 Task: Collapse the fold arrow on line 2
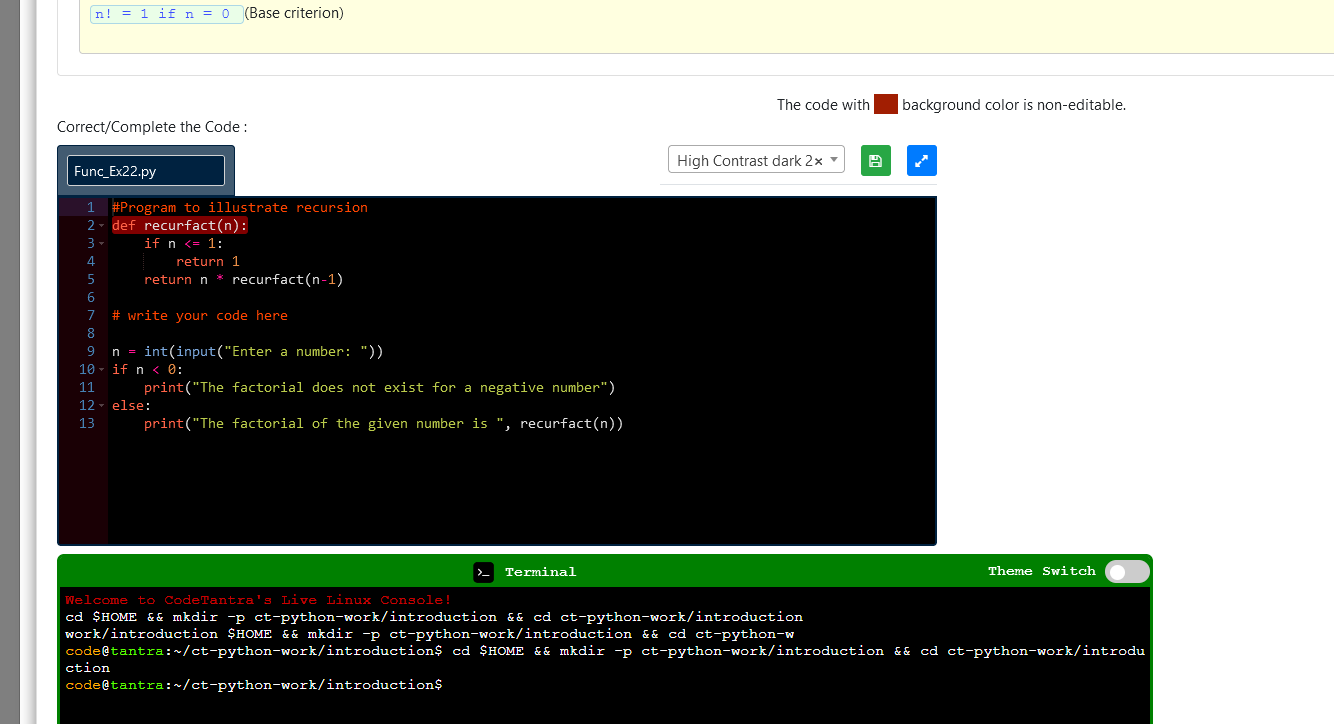(103, 226)
